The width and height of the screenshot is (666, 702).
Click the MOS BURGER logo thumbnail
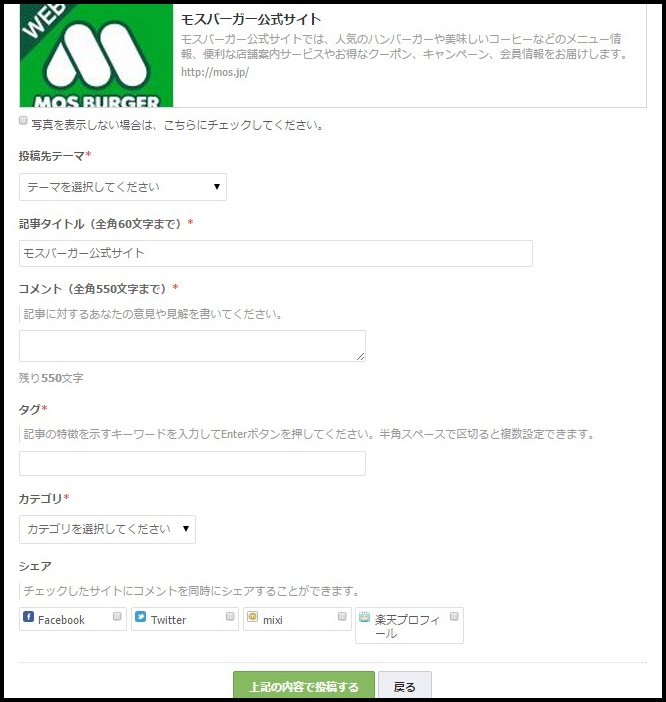pos(96,56)
